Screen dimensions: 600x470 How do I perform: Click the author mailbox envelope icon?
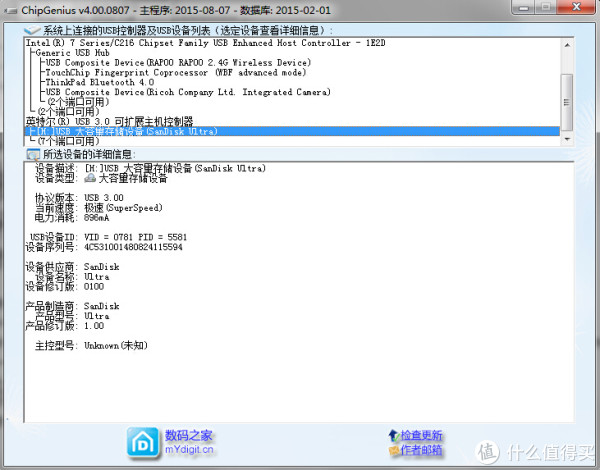(x=394, y=450)
